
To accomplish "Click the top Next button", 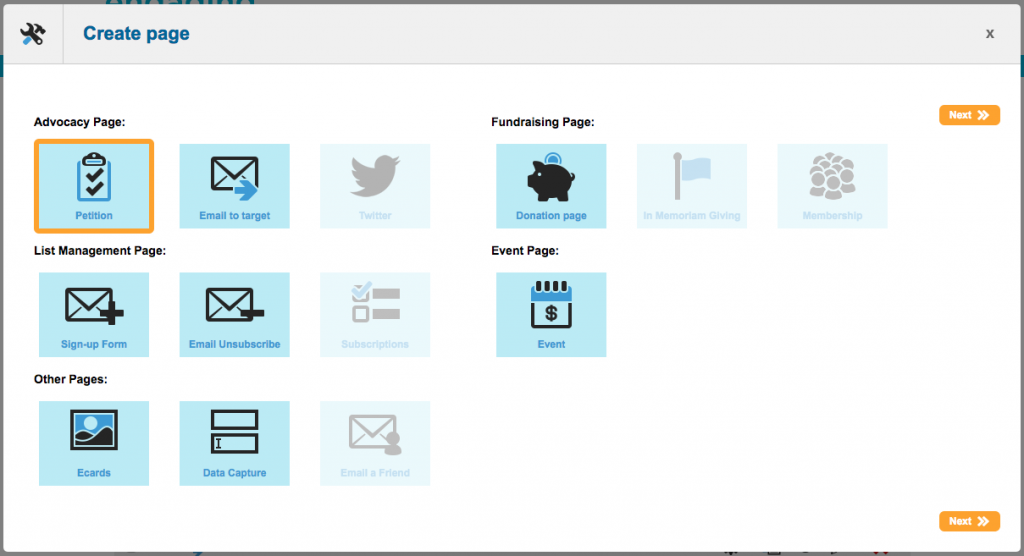I will (x=969, y=115).
